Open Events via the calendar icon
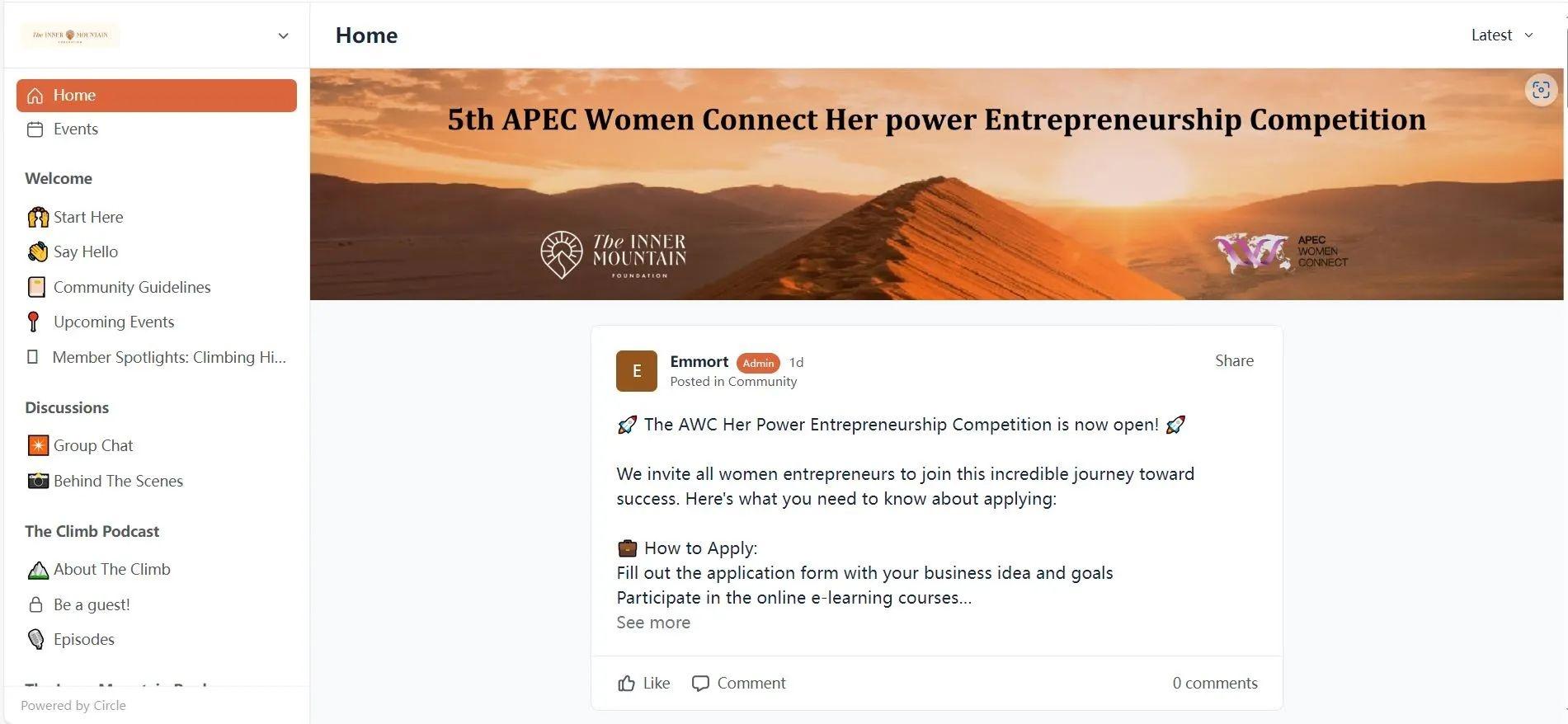The image size is (1568, 724). (35, 129)
